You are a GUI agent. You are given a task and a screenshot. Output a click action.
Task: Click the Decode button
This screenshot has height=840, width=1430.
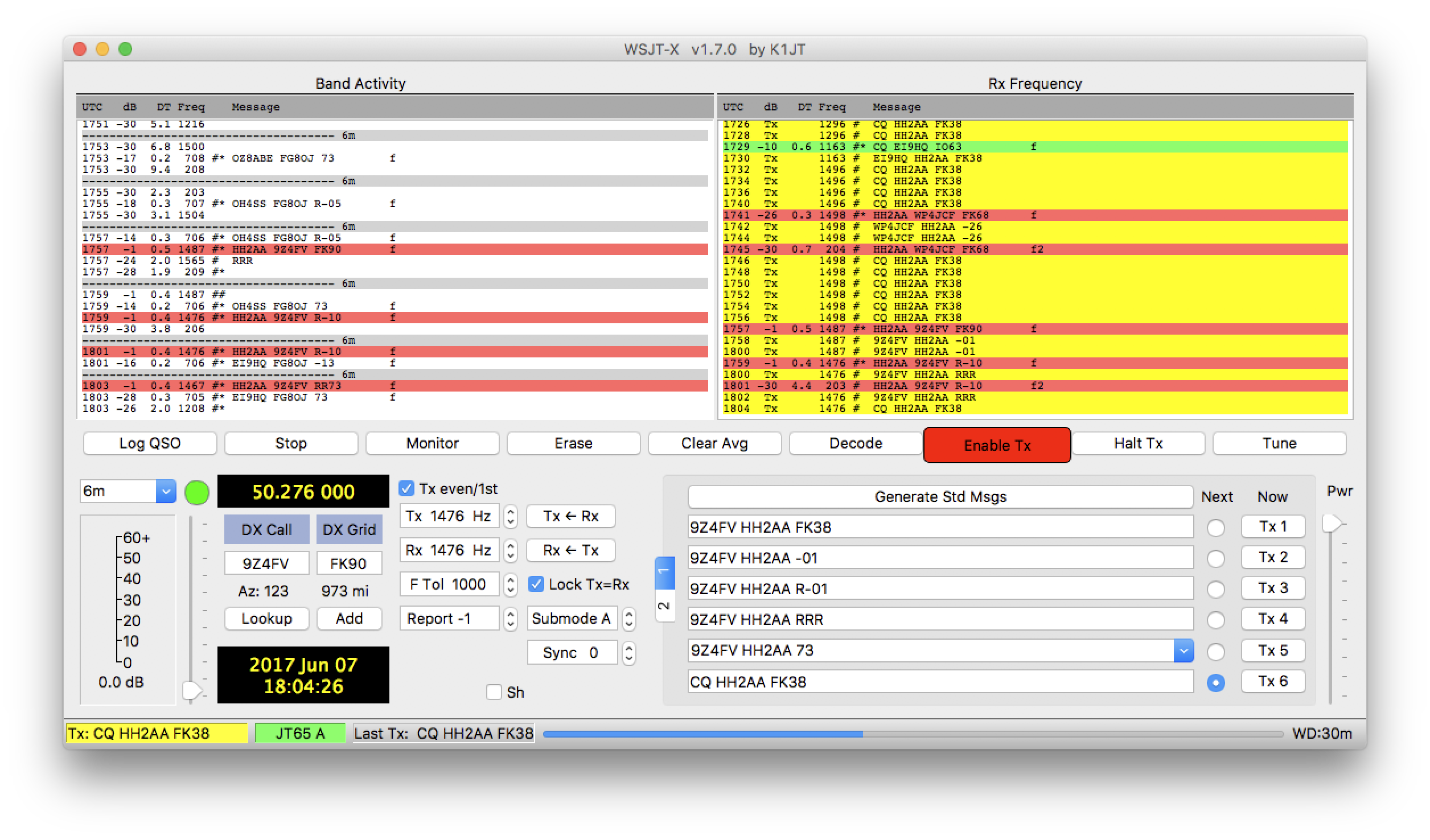pos(856,443)
